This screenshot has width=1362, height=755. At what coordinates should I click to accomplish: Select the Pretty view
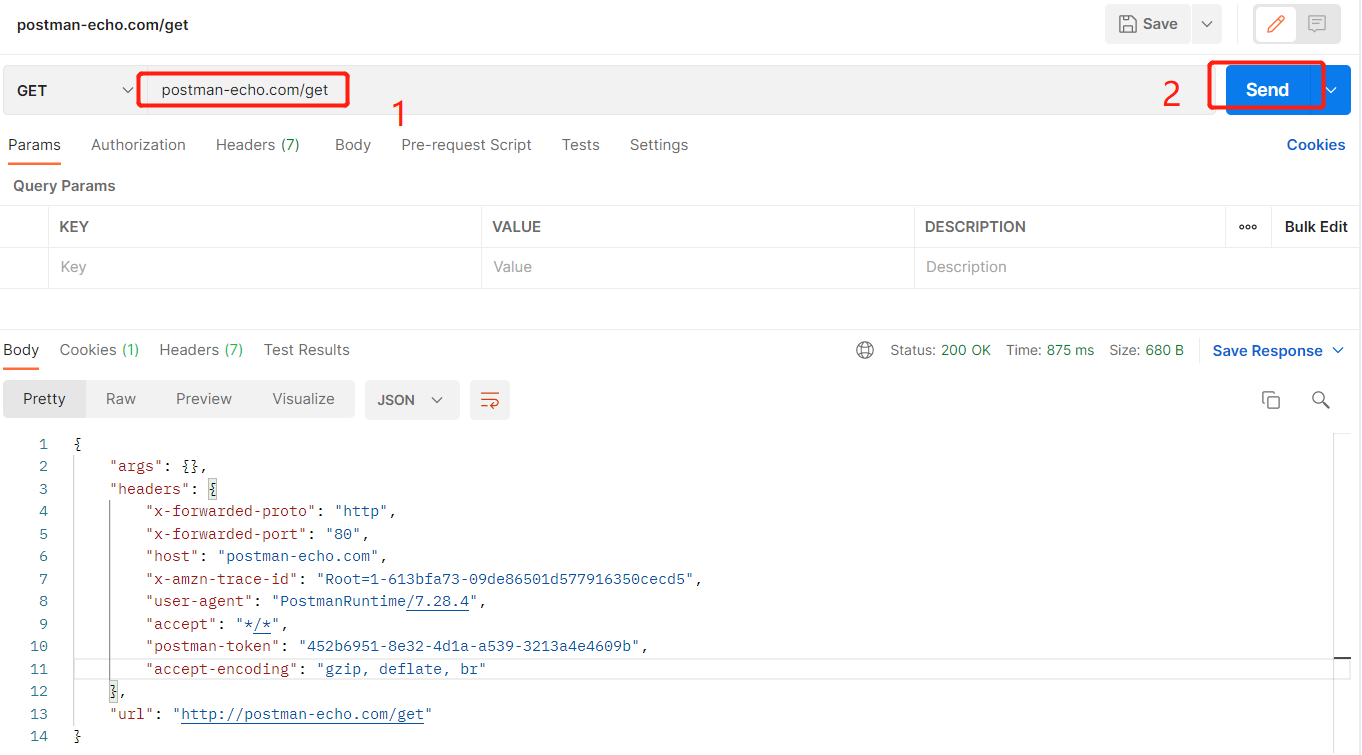(44, 399)
